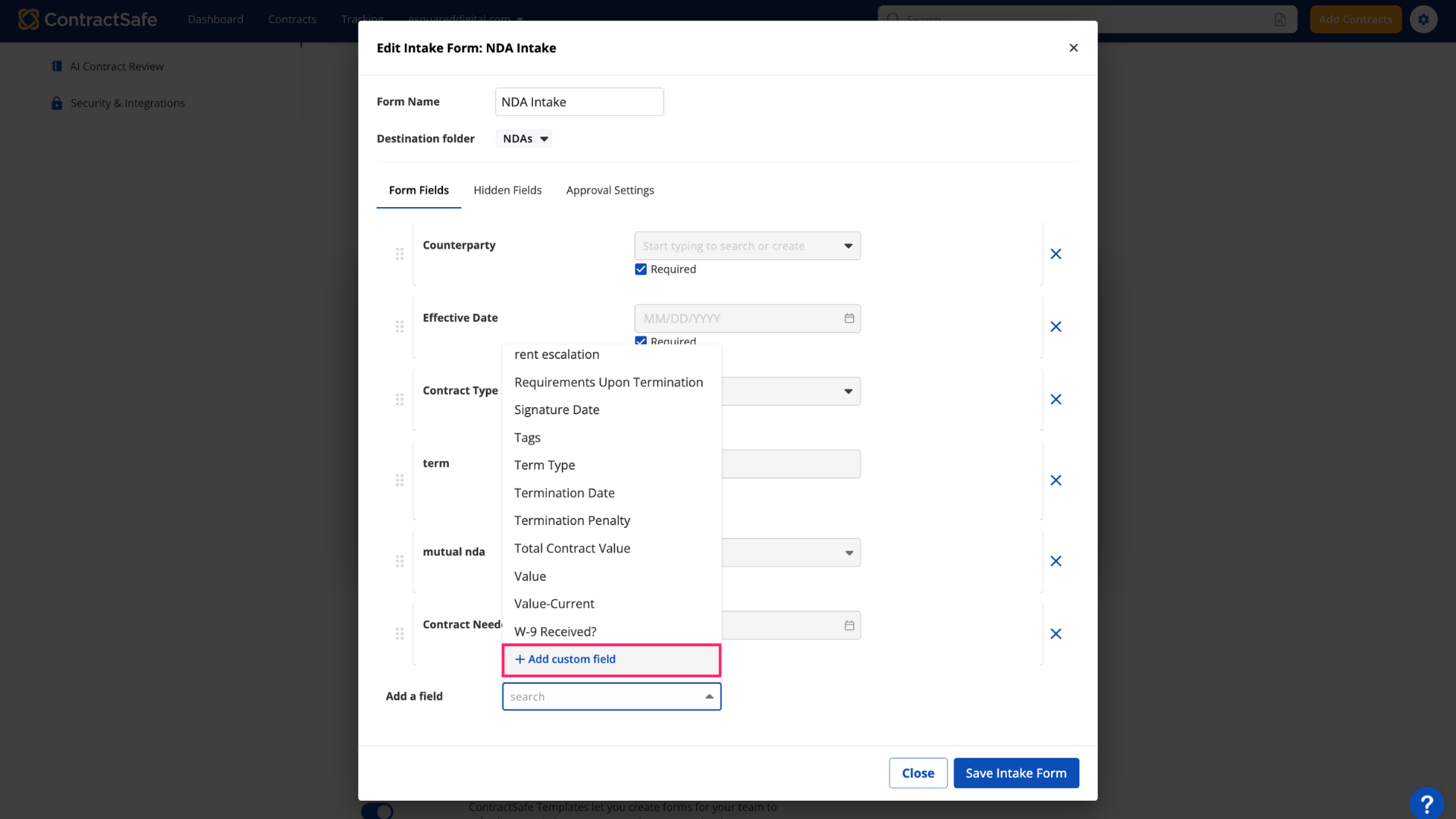Grab the Contract Type row drag handle
Viewport: 1456px width, 819px height.
(x=400, y=400)
